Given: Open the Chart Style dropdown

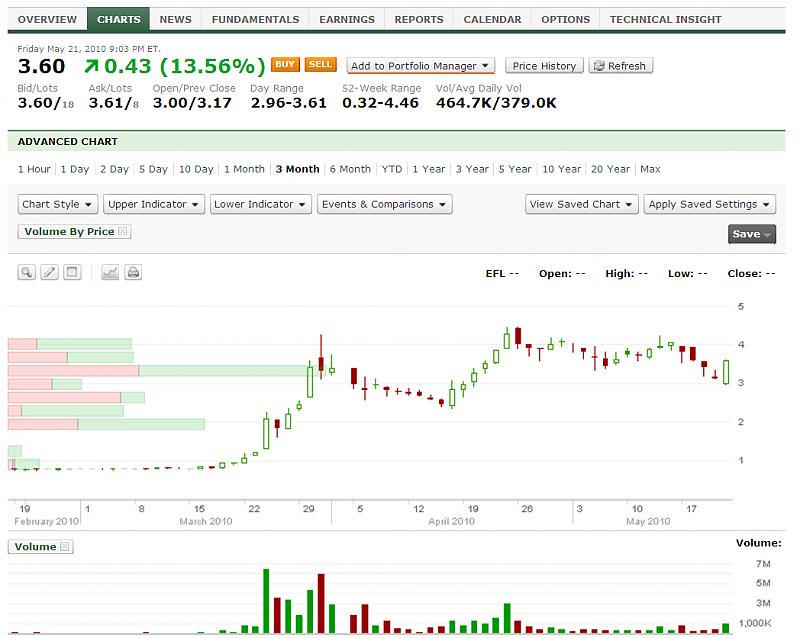Looking at the screenshot, I should click(x=59, y=204).
